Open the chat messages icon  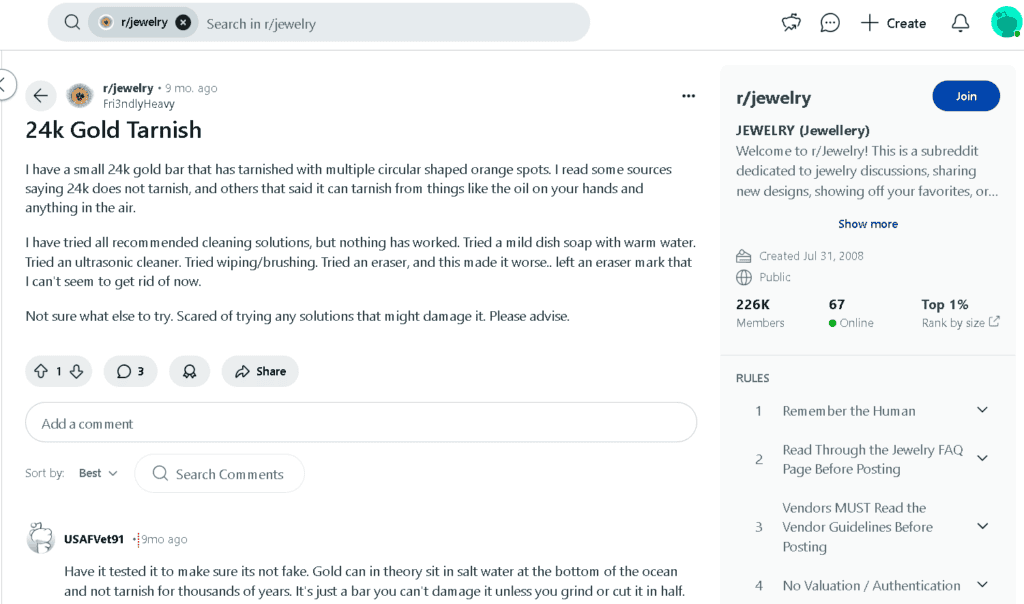tap(829, 24)
